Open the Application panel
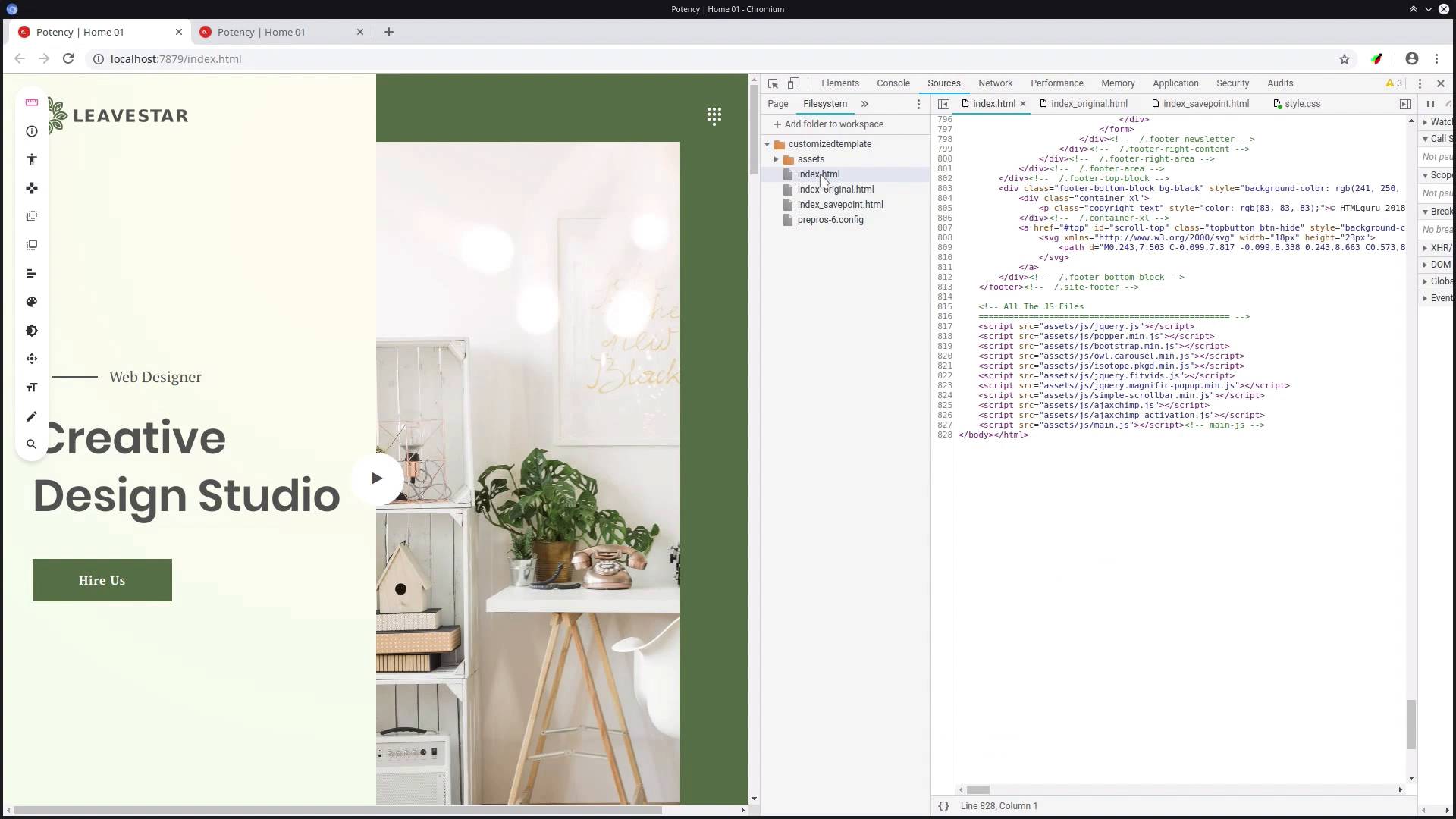Image resolution: width=1456 pixels, height=819 pixels. pyautogui.click(x=1175, y=83)
